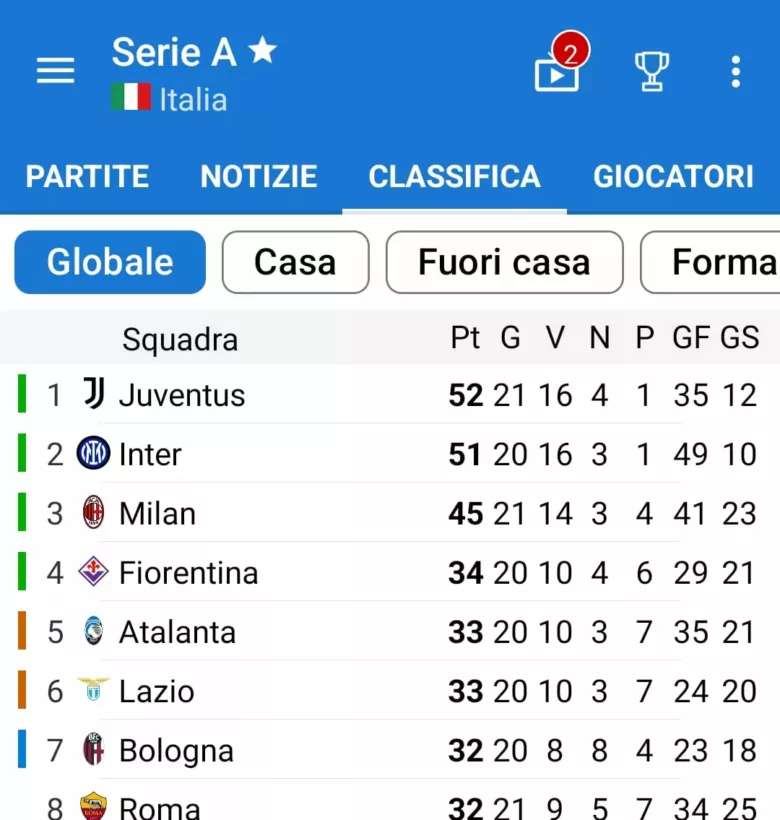Tap the Inter club crest

93,454
